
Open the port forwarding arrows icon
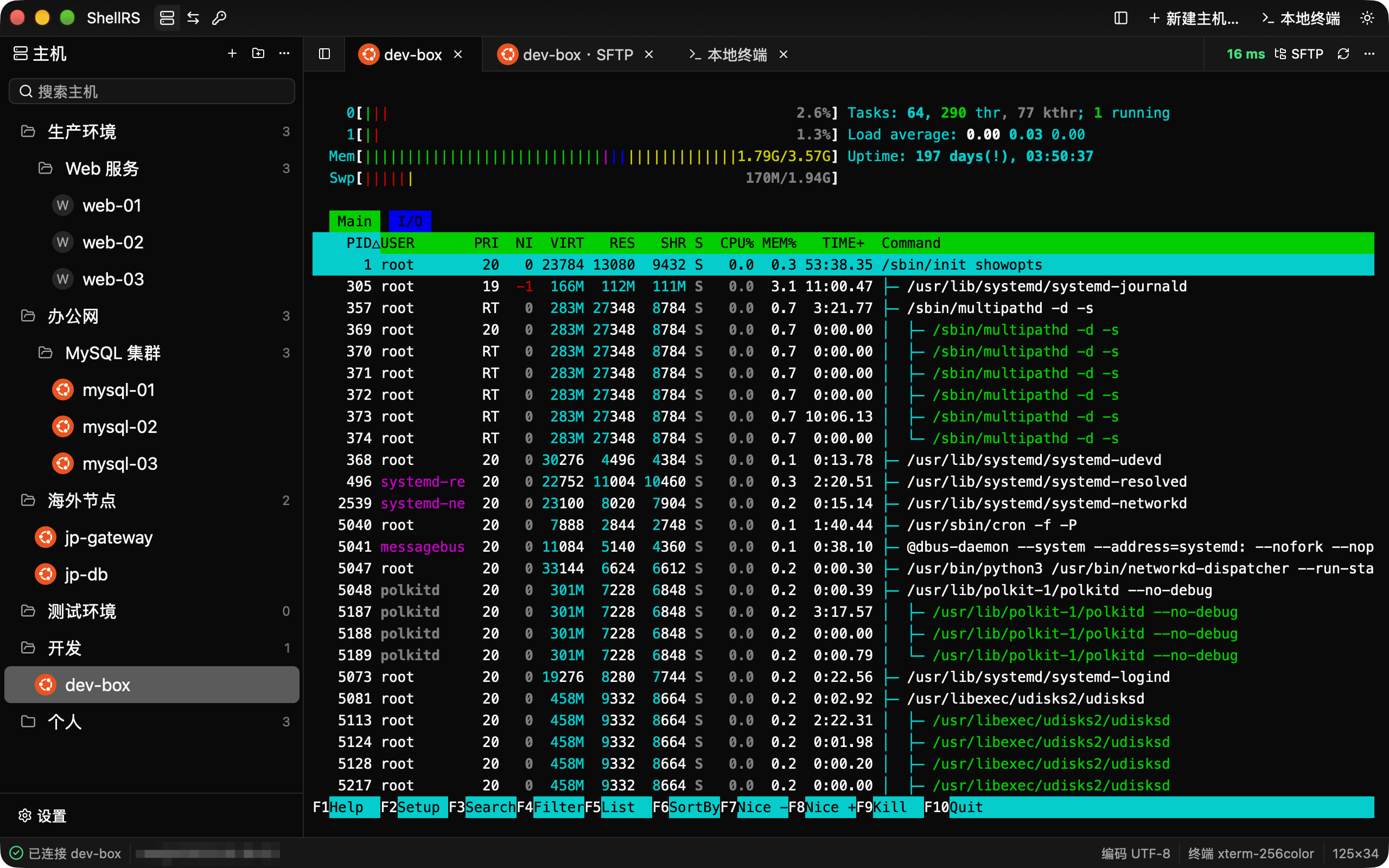[193, 18]
